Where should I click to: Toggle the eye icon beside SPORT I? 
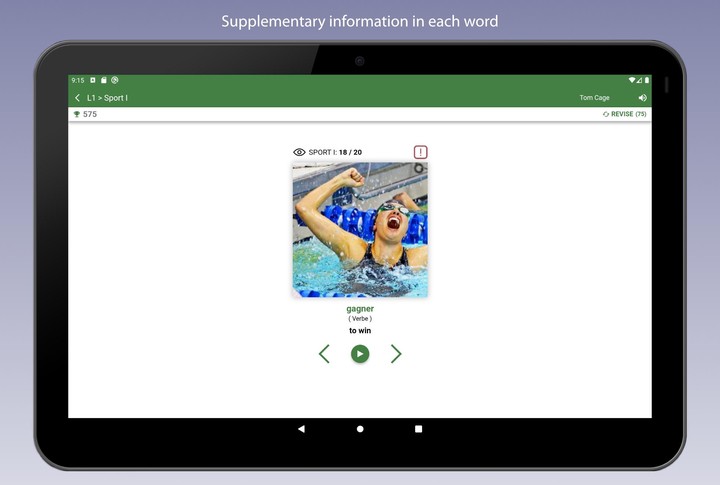(x=299, y=152)
